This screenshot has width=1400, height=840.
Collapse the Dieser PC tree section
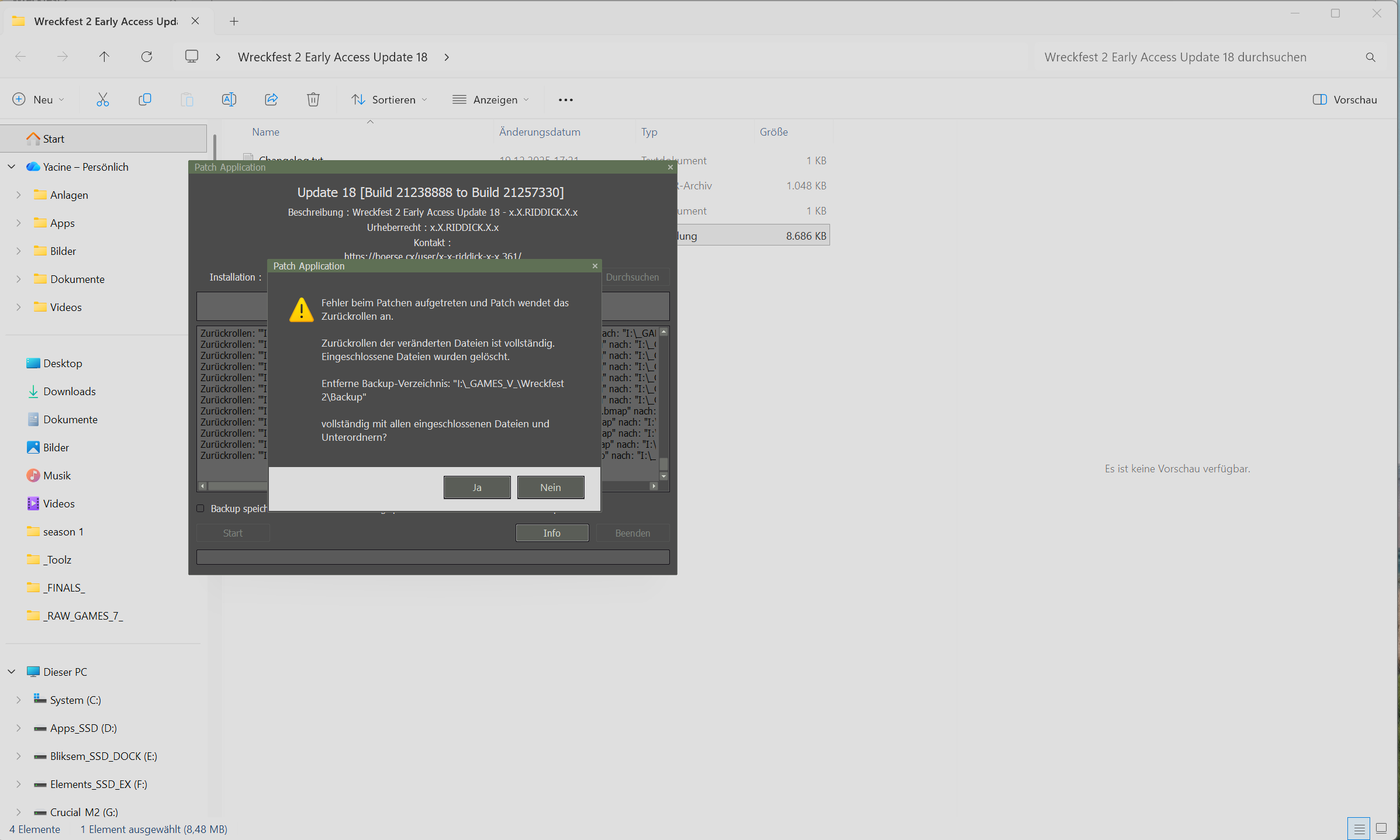(x=12, y=672)
